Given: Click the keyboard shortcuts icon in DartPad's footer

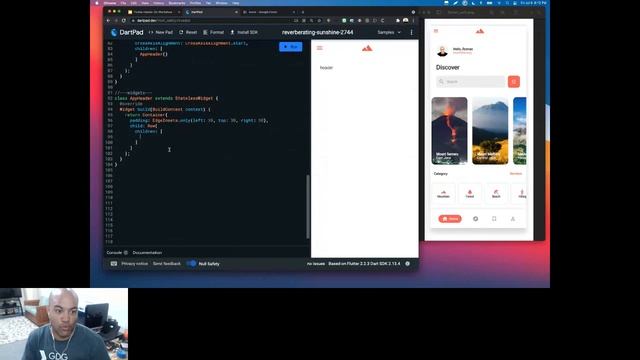Looking at the screenshot, I should pos(114,264).
